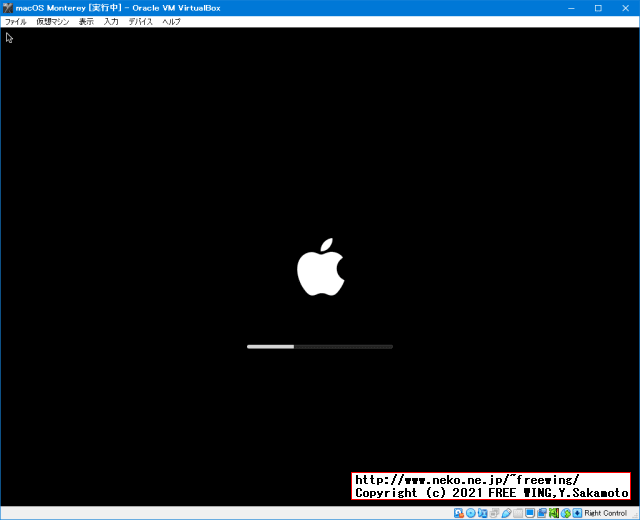640x520 pixels.
Task: Click the VirtualBox title bar app icon
Action: tap(8, 8)
